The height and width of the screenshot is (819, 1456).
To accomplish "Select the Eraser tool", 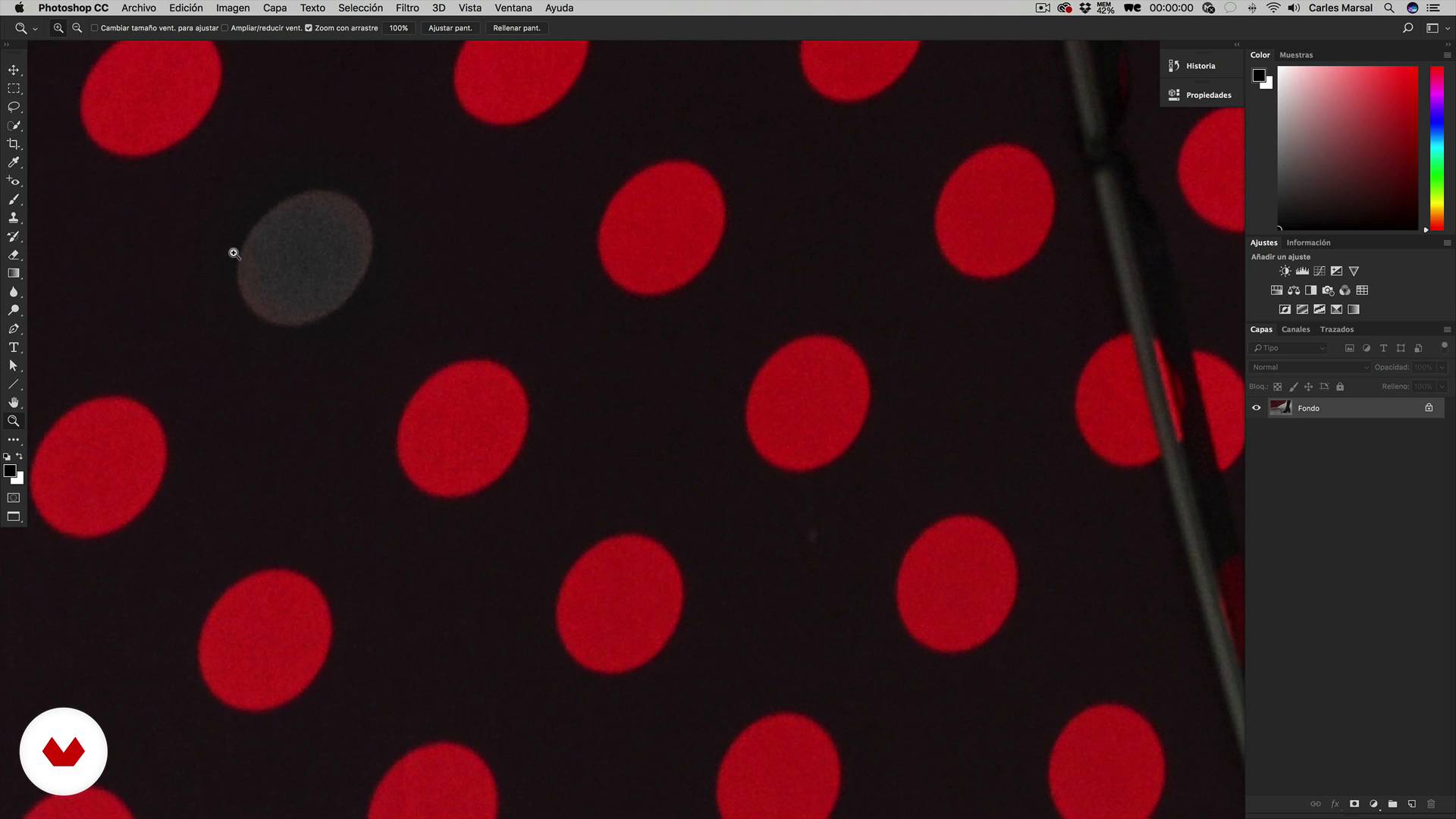I will tap(14, 255).
